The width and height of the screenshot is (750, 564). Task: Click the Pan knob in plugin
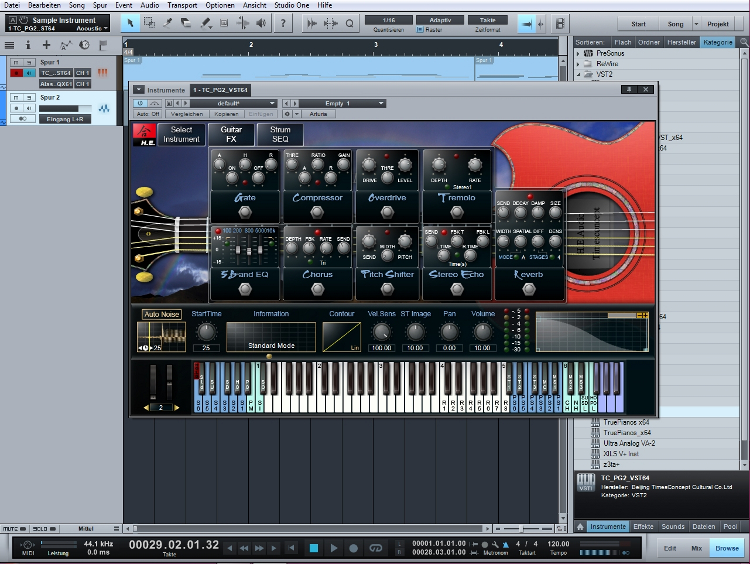pyautogui.click(x=449, y=331)
